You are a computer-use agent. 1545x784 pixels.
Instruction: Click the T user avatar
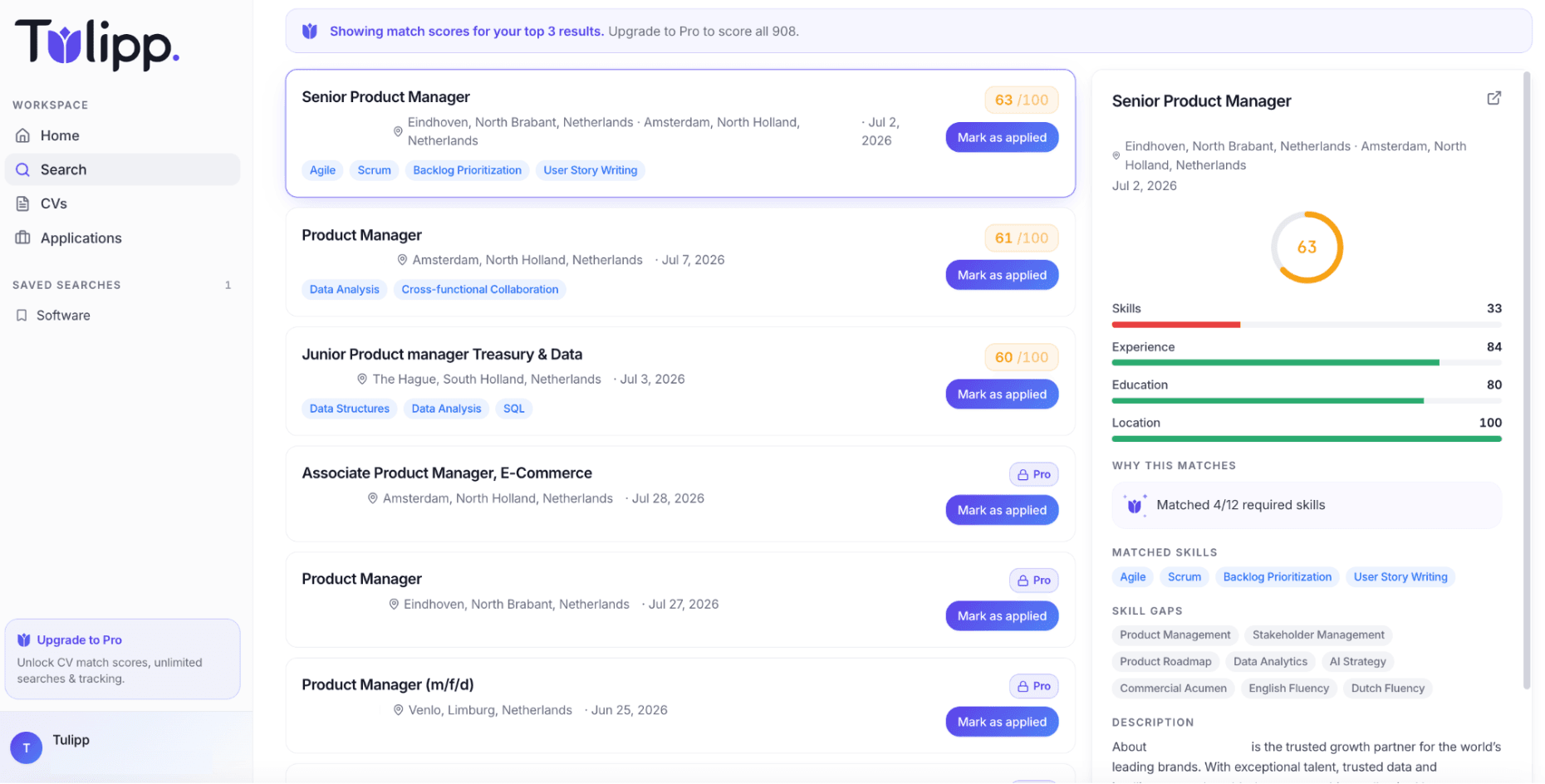point(27,747)
